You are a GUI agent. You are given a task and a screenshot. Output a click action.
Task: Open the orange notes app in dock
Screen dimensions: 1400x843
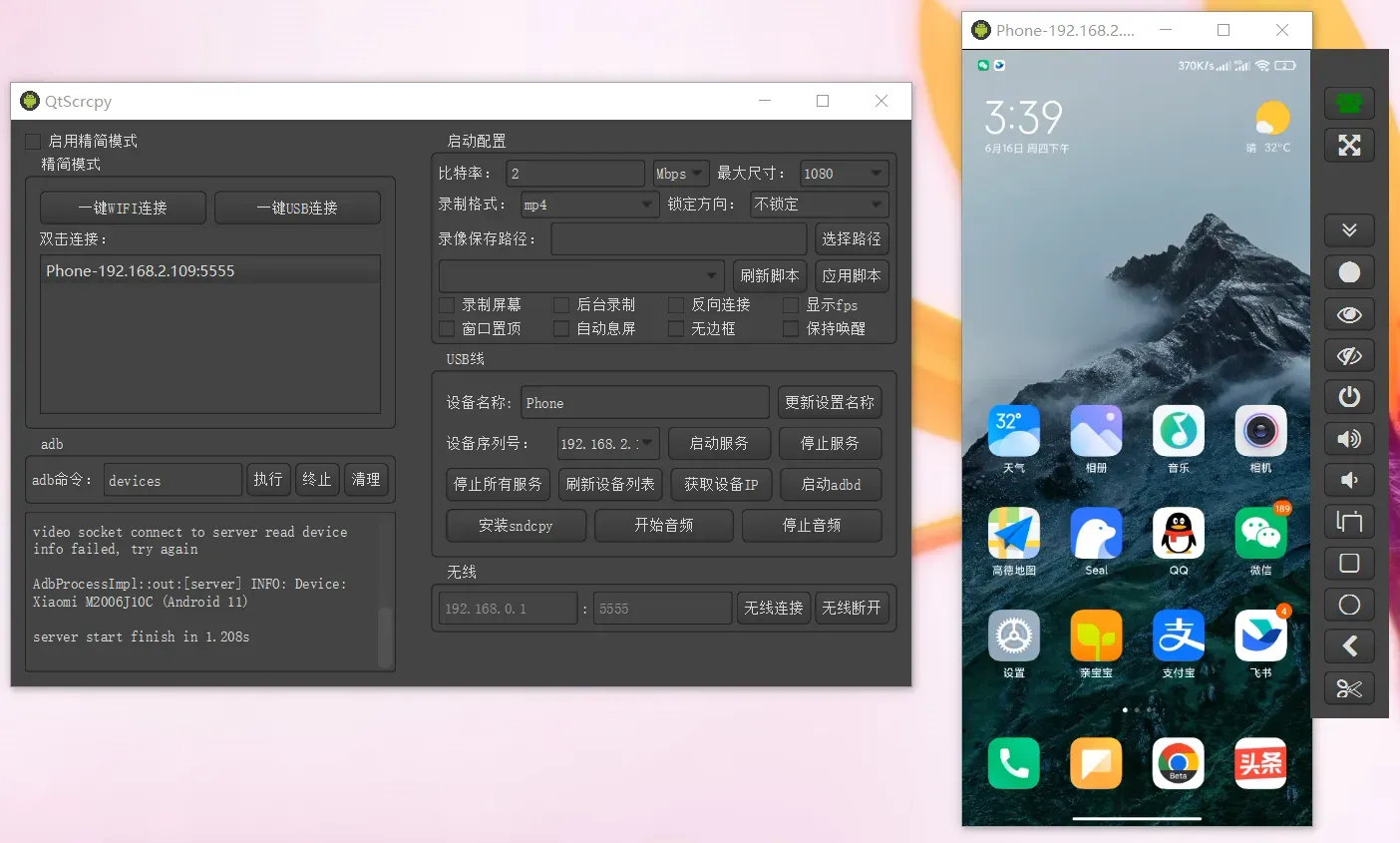click(1096, 763)
